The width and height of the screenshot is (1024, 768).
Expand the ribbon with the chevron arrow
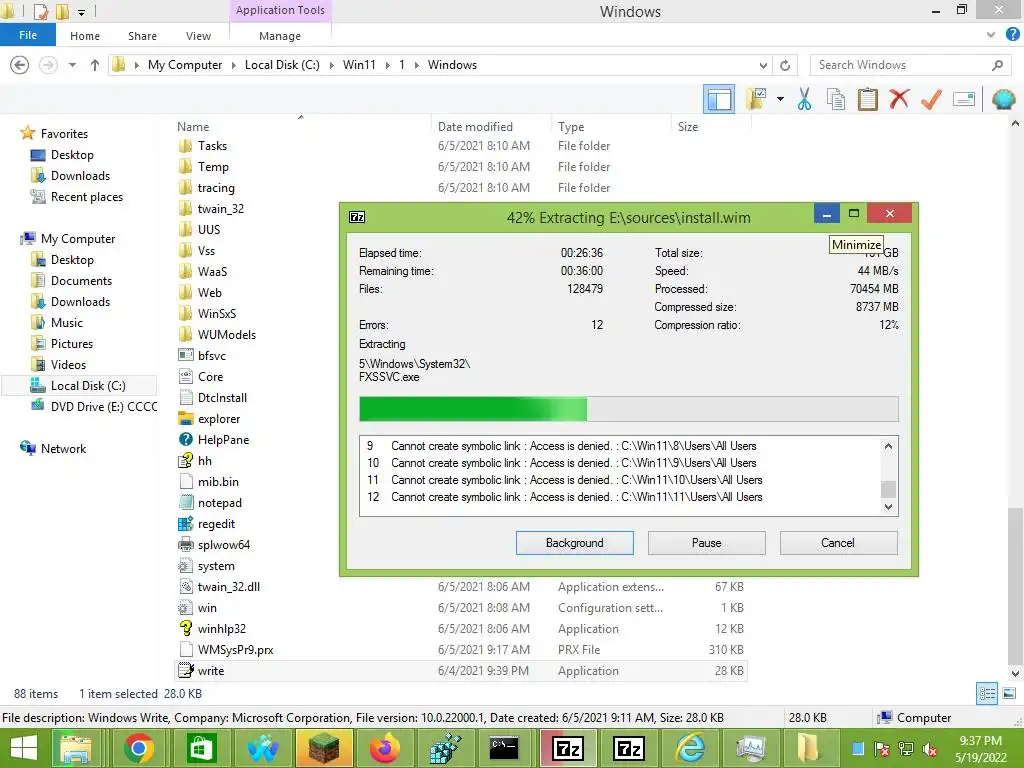(991, 35)
